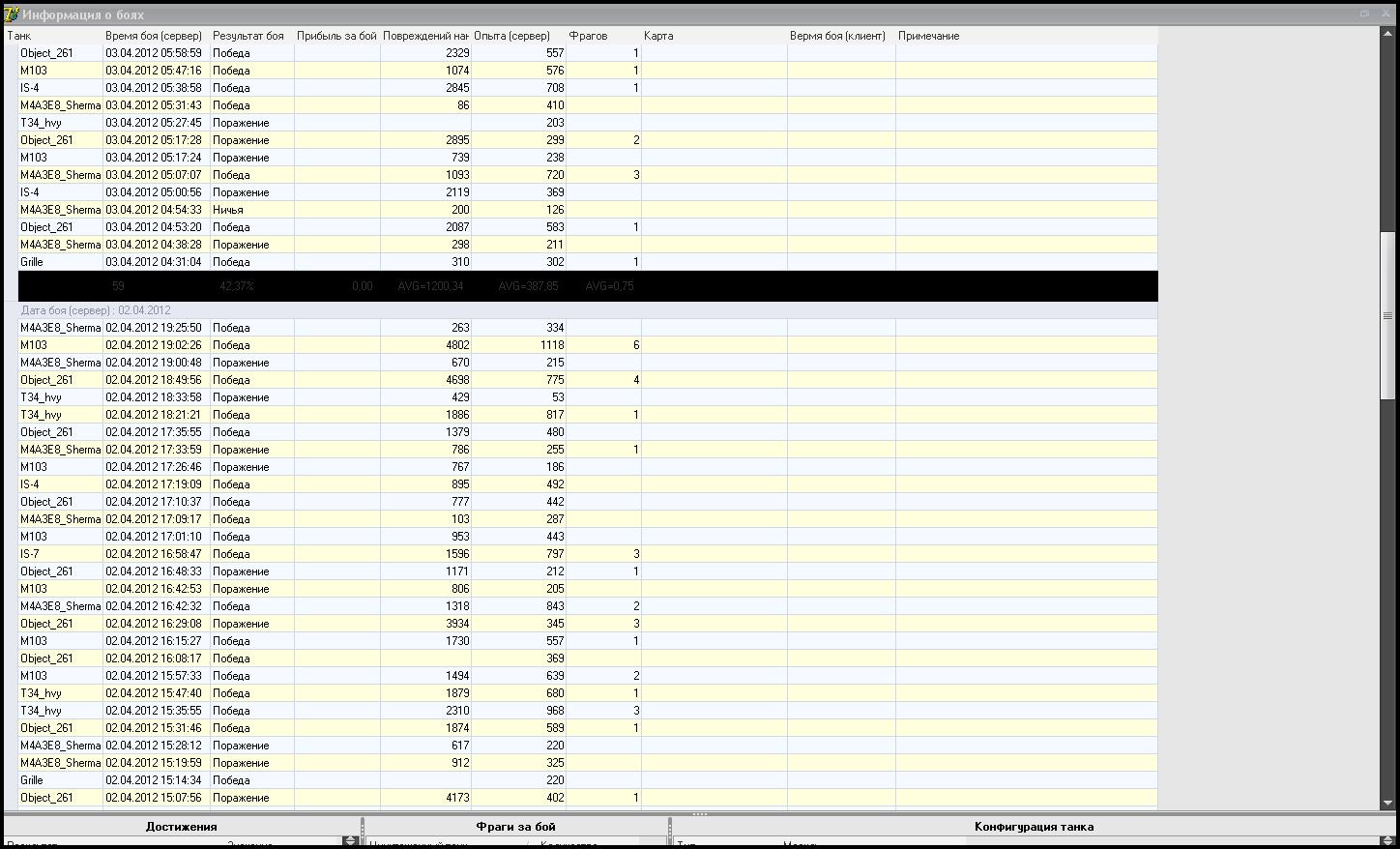Click the sort arrow in the Достижения panel

click(x=350, y=842)
